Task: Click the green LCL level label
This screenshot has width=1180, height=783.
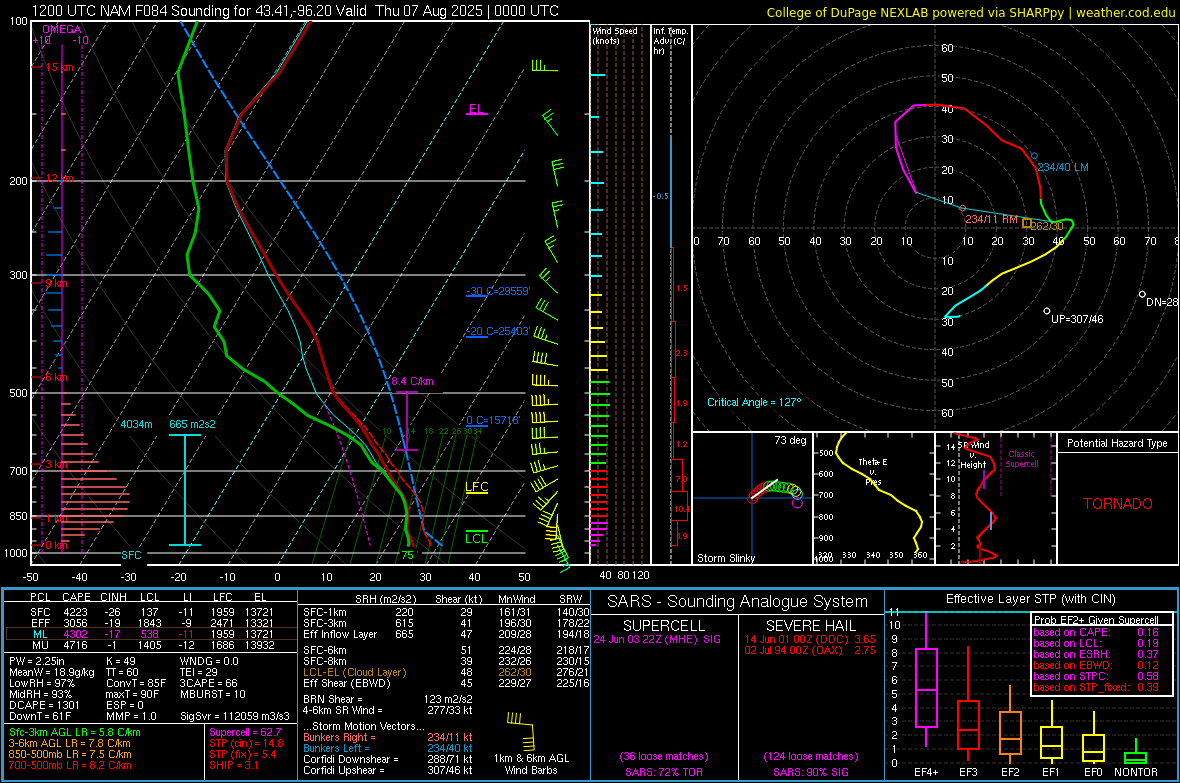Action: click(476, 538)
